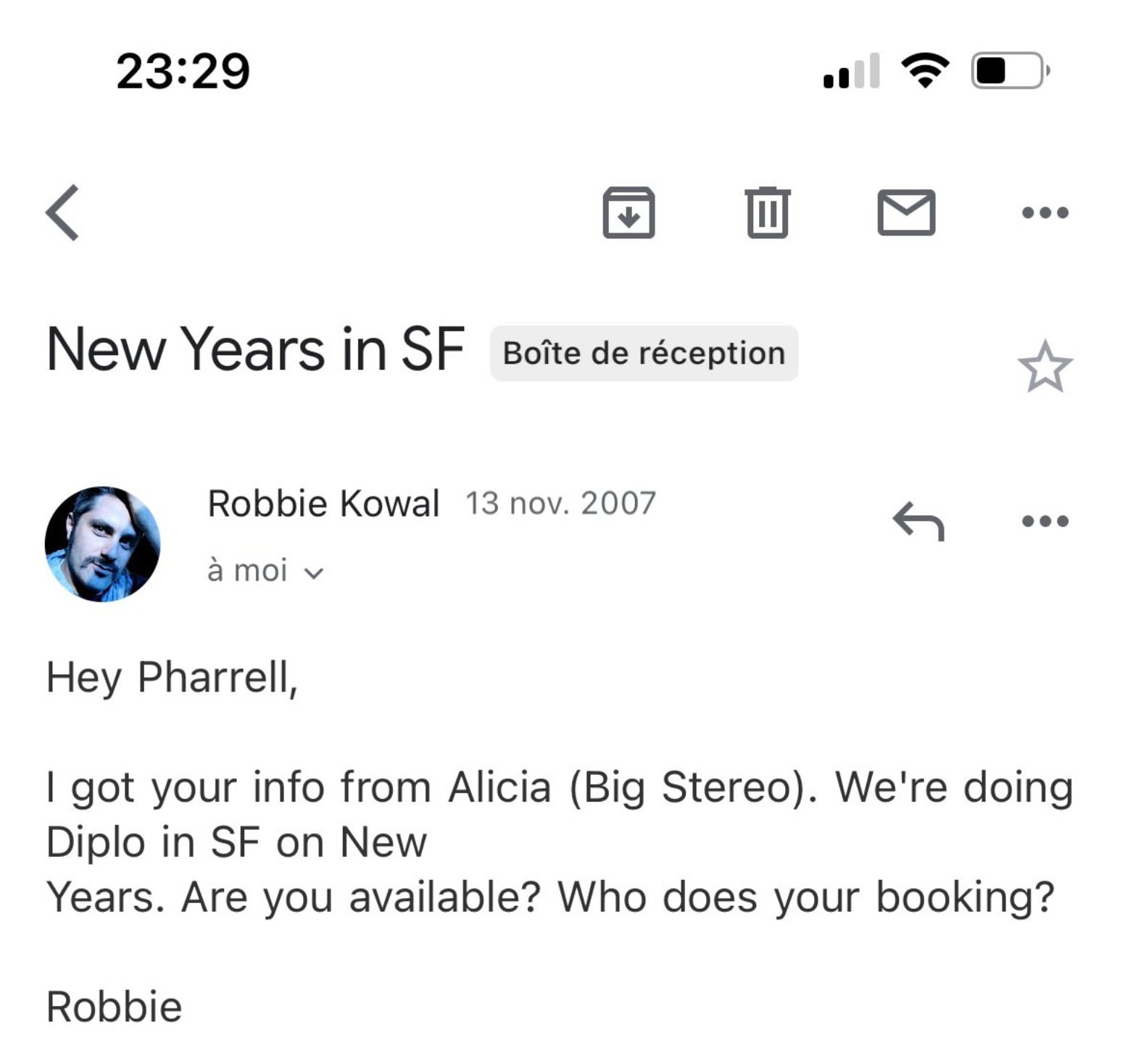Image resolution: width=1125 pixels, height=1064 pixels.
Task: Tap the Wi-Fi status icon
Action: [925, 71]
